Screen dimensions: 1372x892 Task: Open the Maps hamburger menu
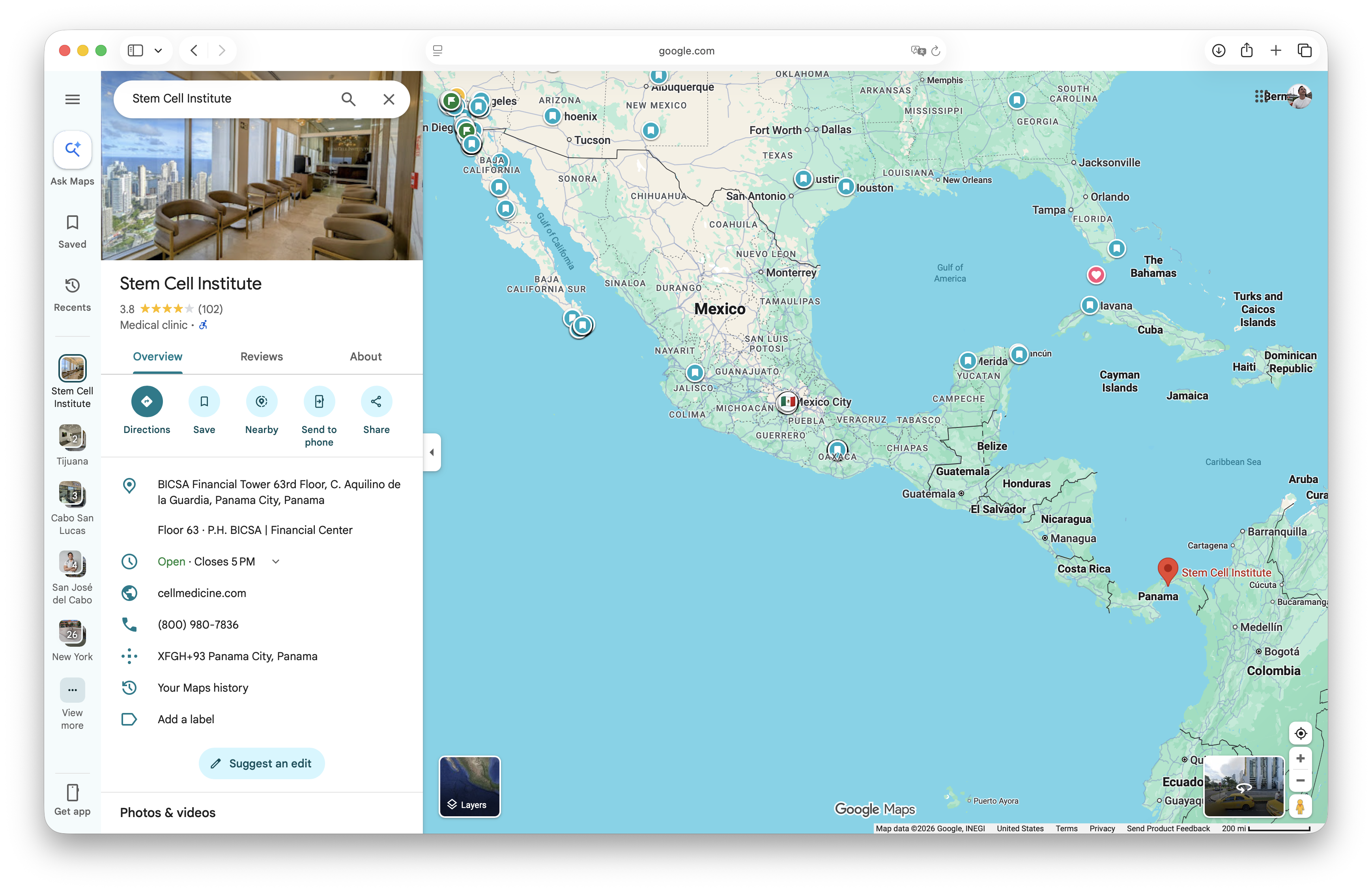[72, 99]
